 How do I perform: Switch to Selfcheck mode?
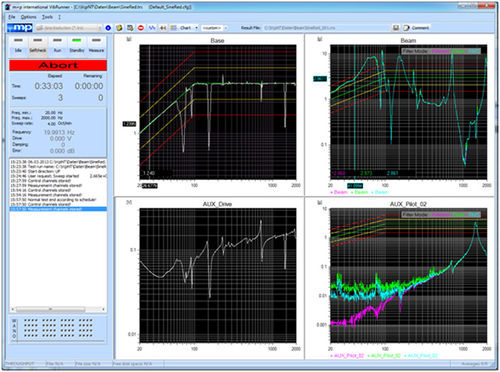[38, 46]
